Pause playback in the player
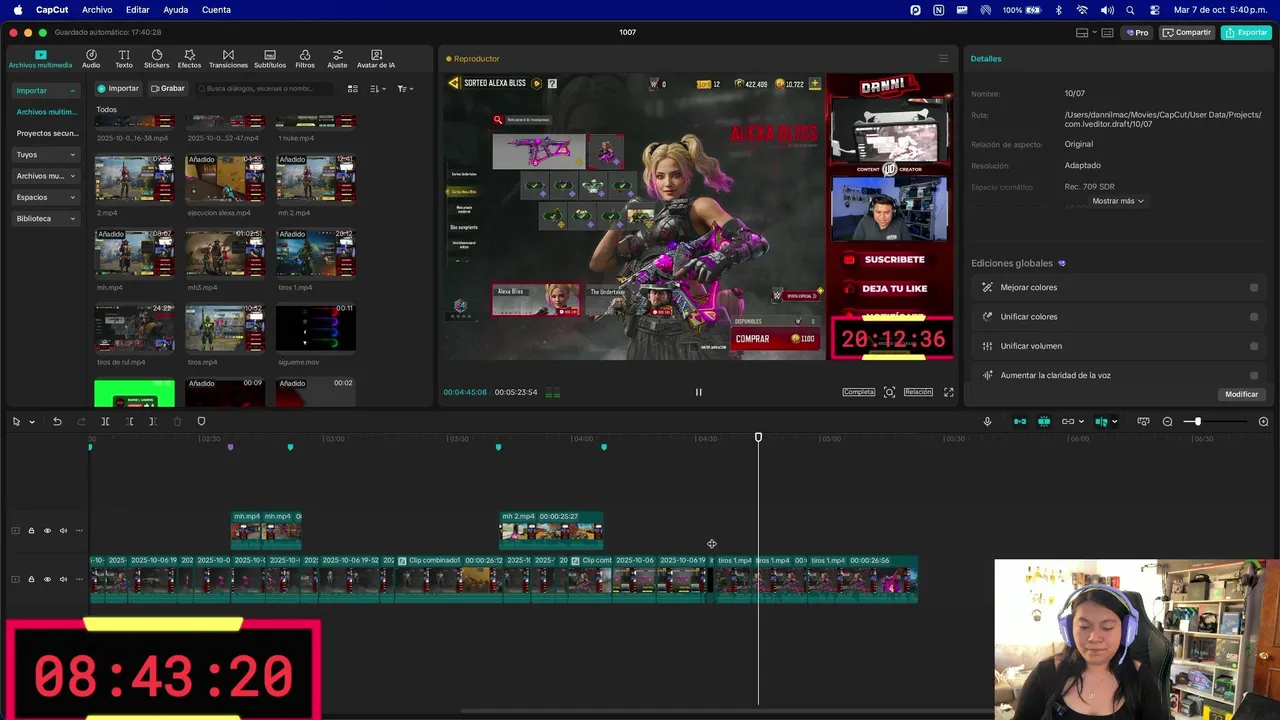1280x720 pixels. coord(698,392)
